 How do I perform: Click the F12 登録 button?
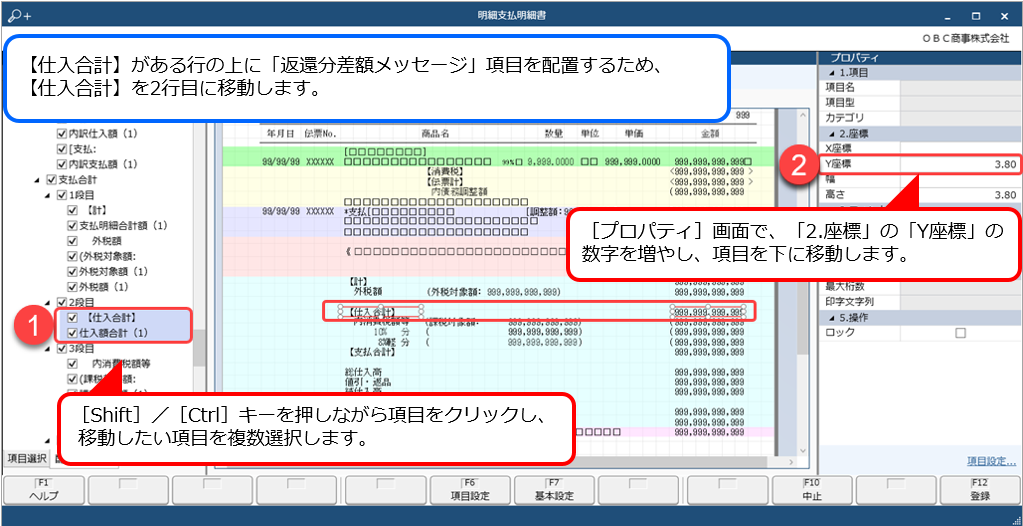pos(981,489)
